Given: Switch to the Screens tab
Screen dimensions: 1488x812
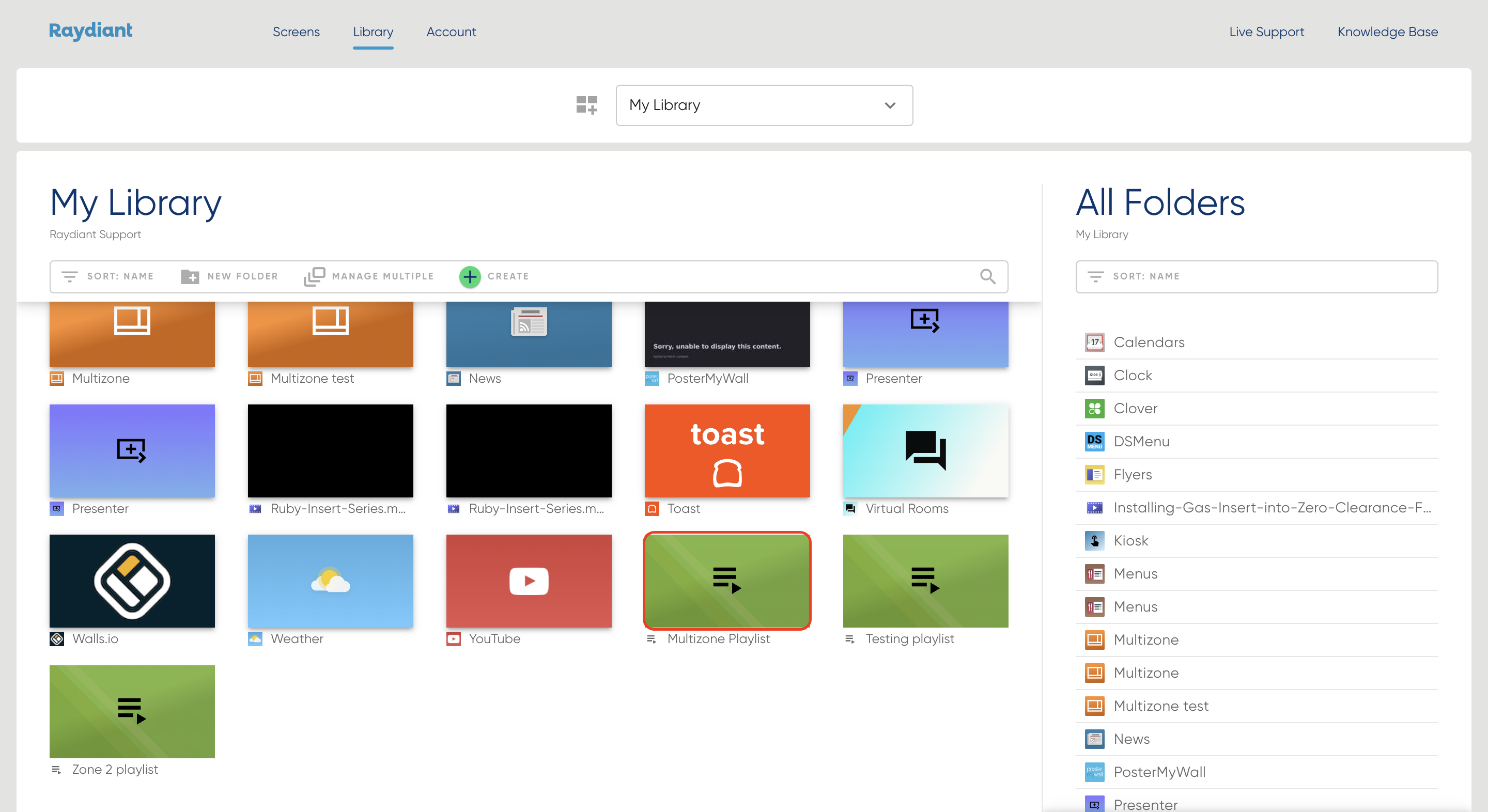Looking at the screenshot, I should pos(296,32).
